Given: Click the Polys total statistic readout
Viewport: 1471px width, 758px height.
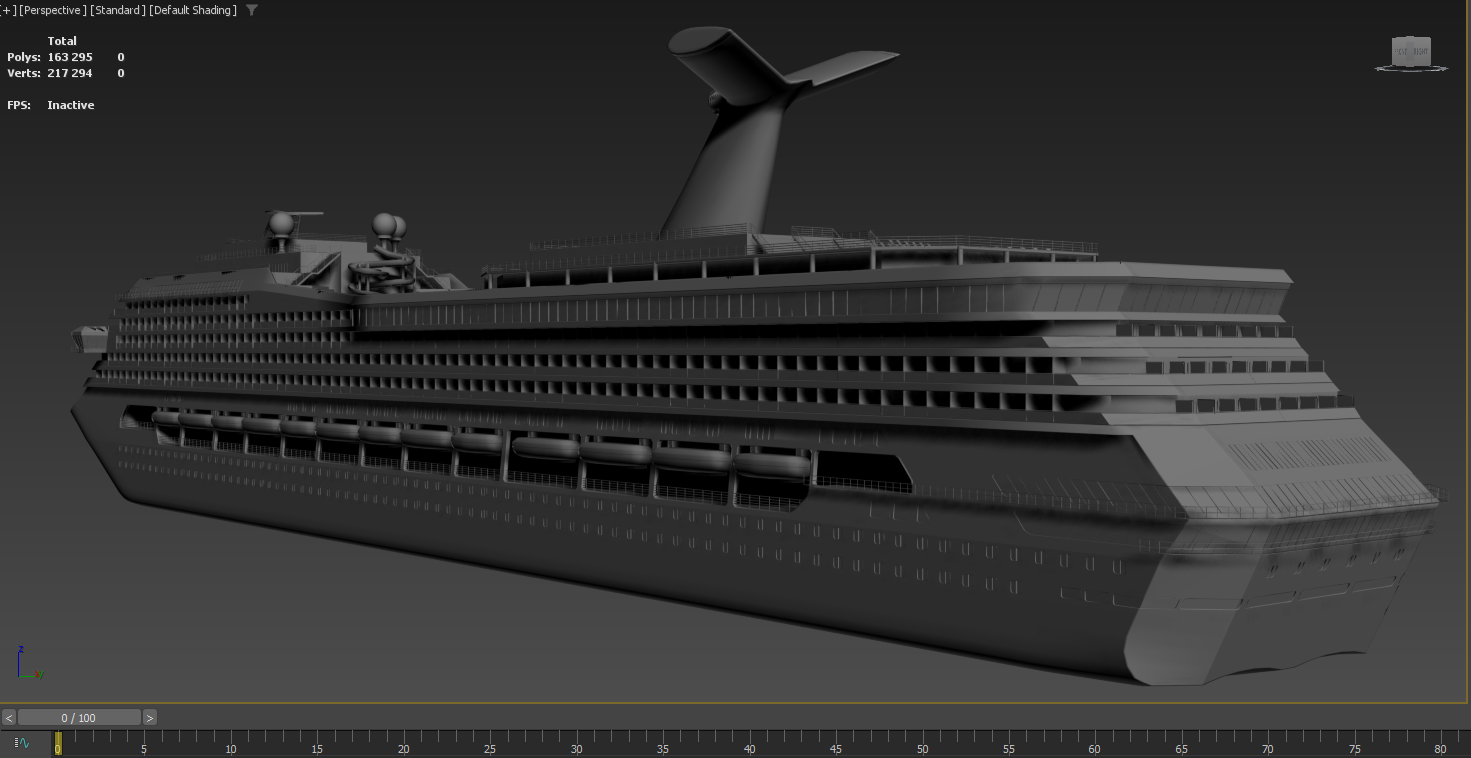Looking at the screenshot, I should 70,57.
